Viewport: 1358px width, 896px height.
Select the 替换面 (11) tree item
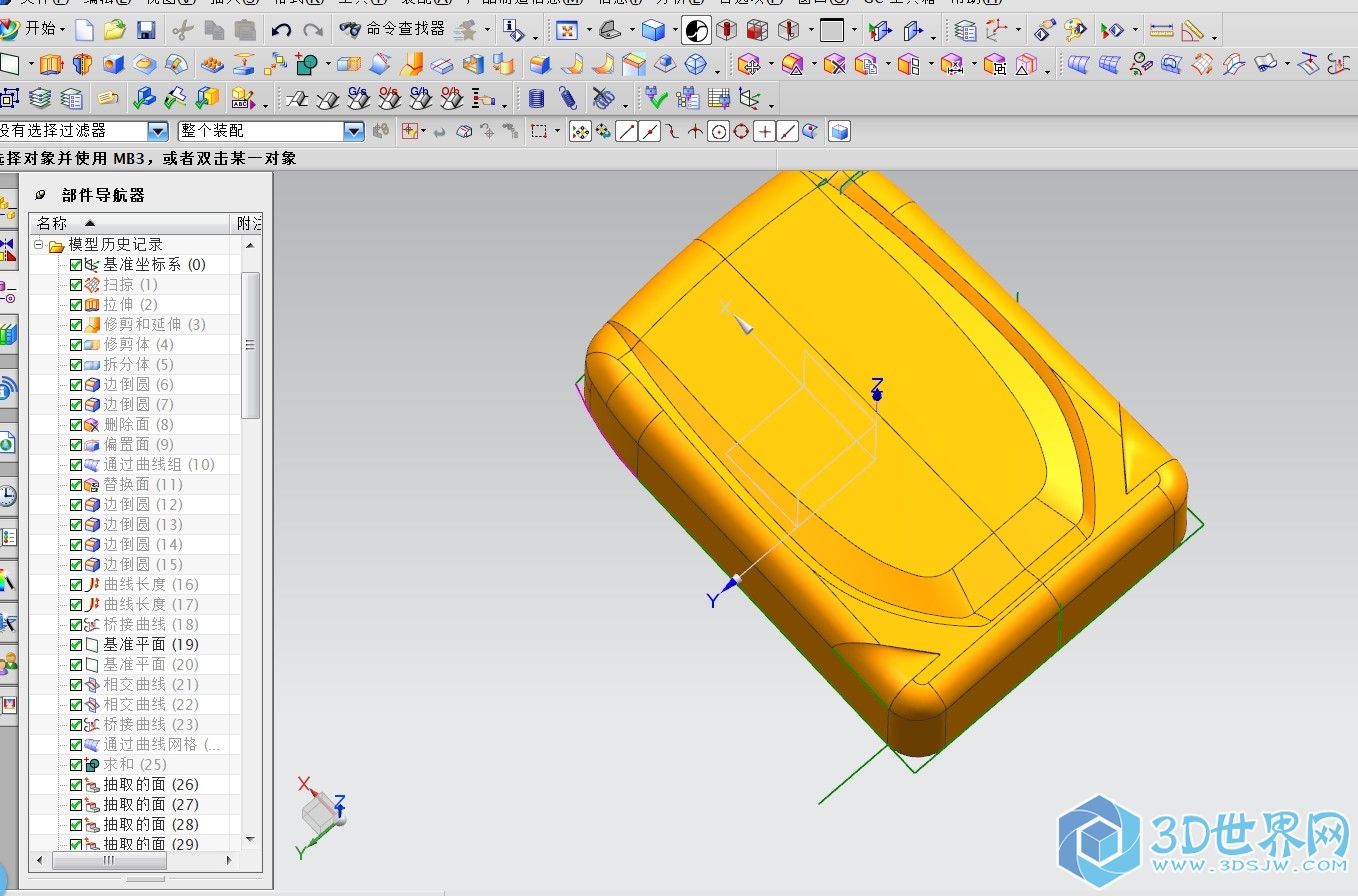tap(143, 485)
